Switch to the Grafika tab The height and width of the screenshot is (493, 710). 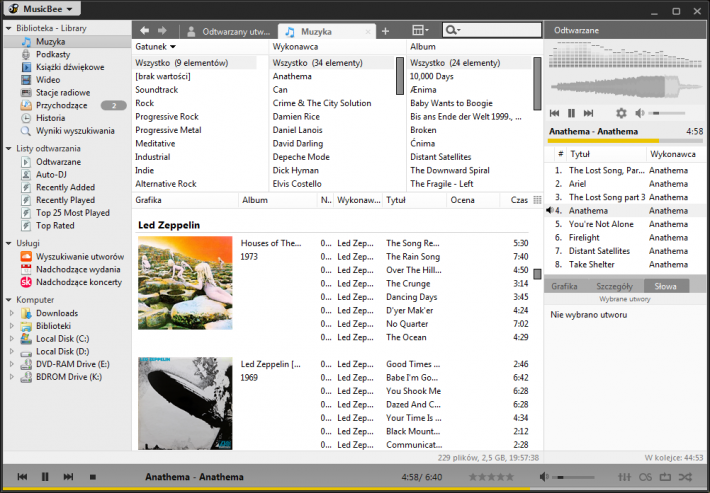[x=564, y=286]
